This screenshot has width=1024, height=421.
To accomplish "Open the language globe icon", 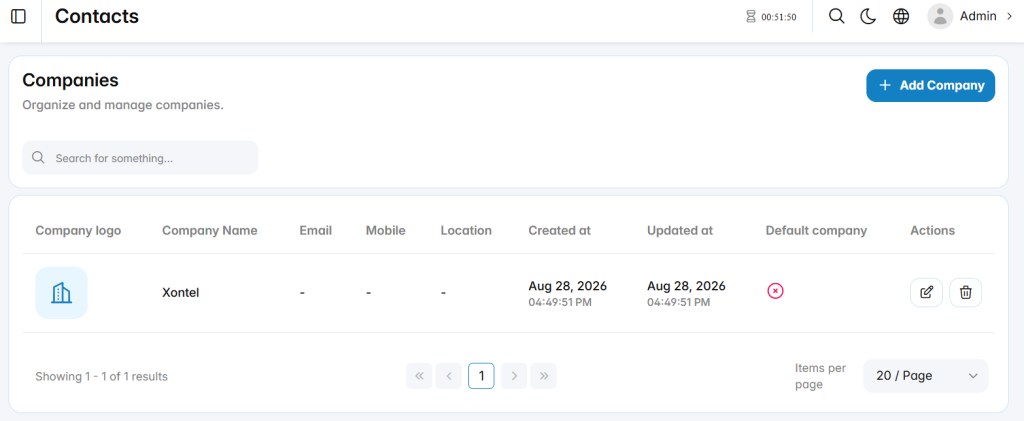I will pyautogui.click(x=901, y=16).
